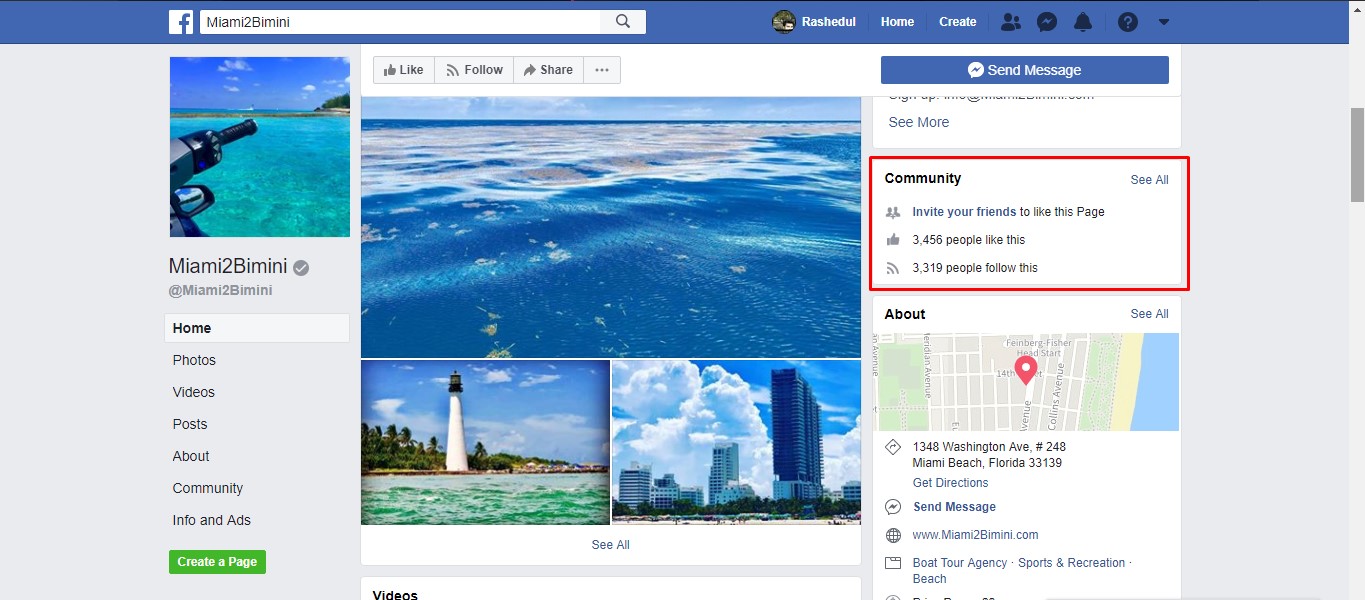Click Create in the top navigation

pos(957,22)
